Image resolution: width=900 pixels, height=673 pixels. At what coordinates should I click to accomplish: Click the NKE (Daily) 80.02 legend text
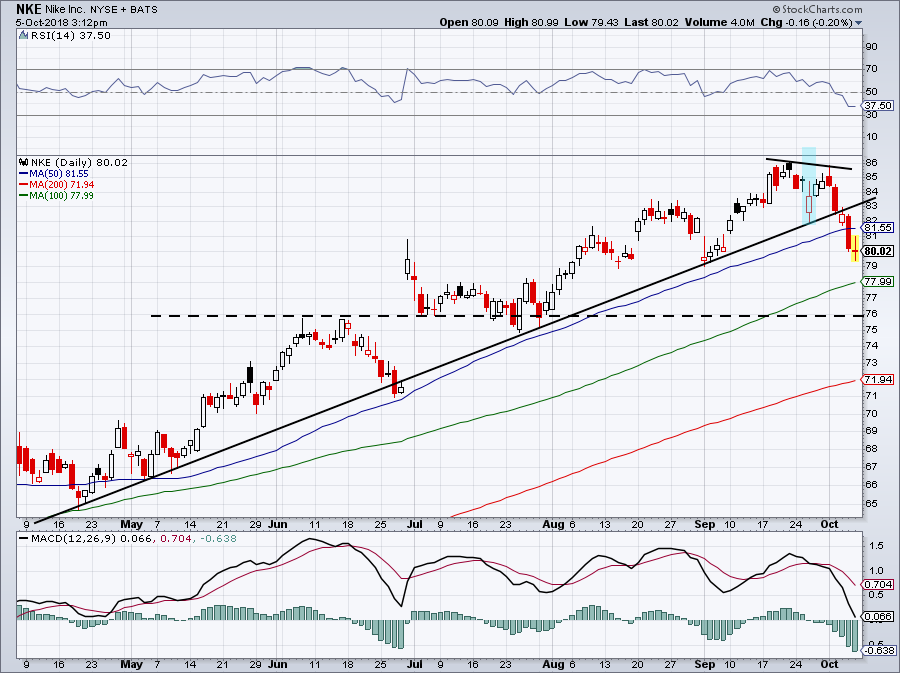[79, 162]
